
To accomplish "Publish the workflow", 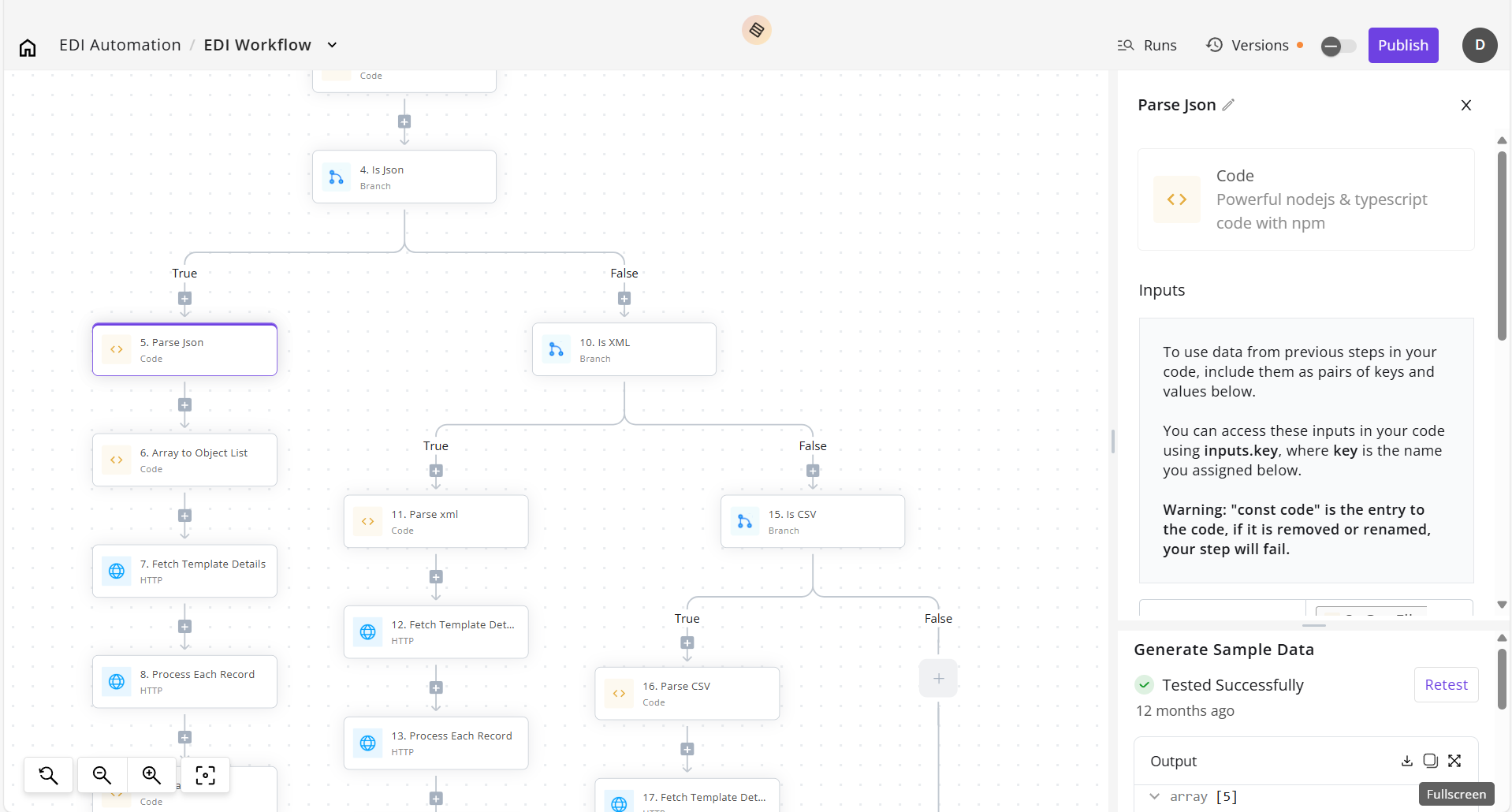I will (1403, 45).
